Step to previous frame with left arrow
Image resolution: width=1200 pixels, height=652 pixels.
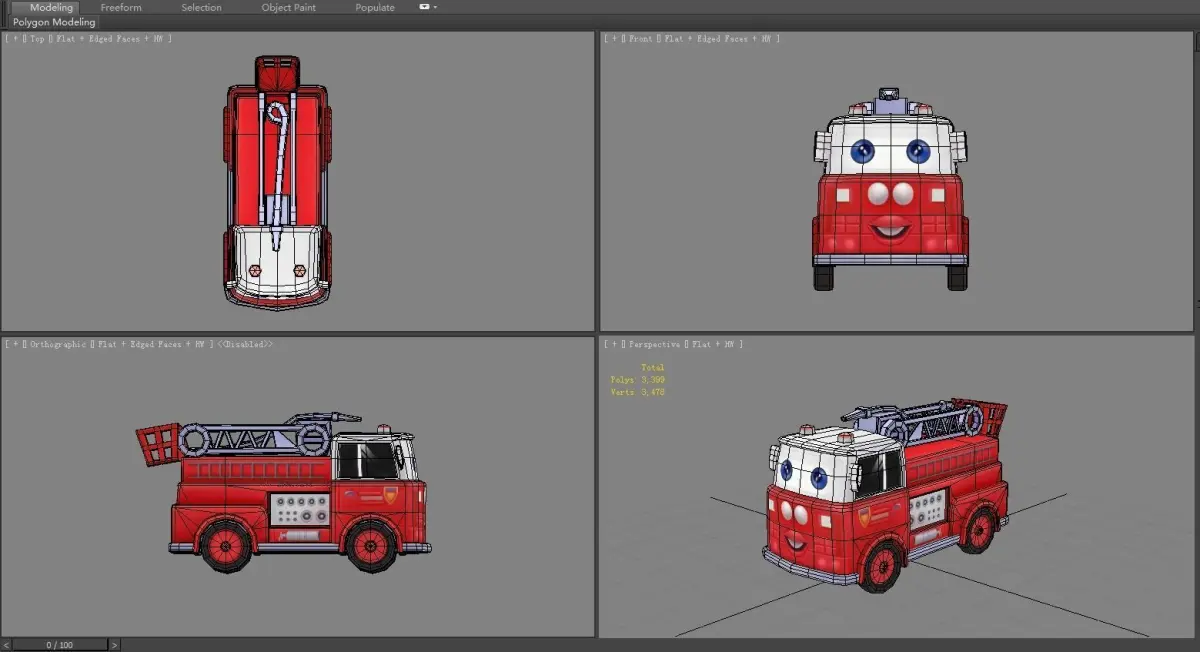(x=6, y=645)
